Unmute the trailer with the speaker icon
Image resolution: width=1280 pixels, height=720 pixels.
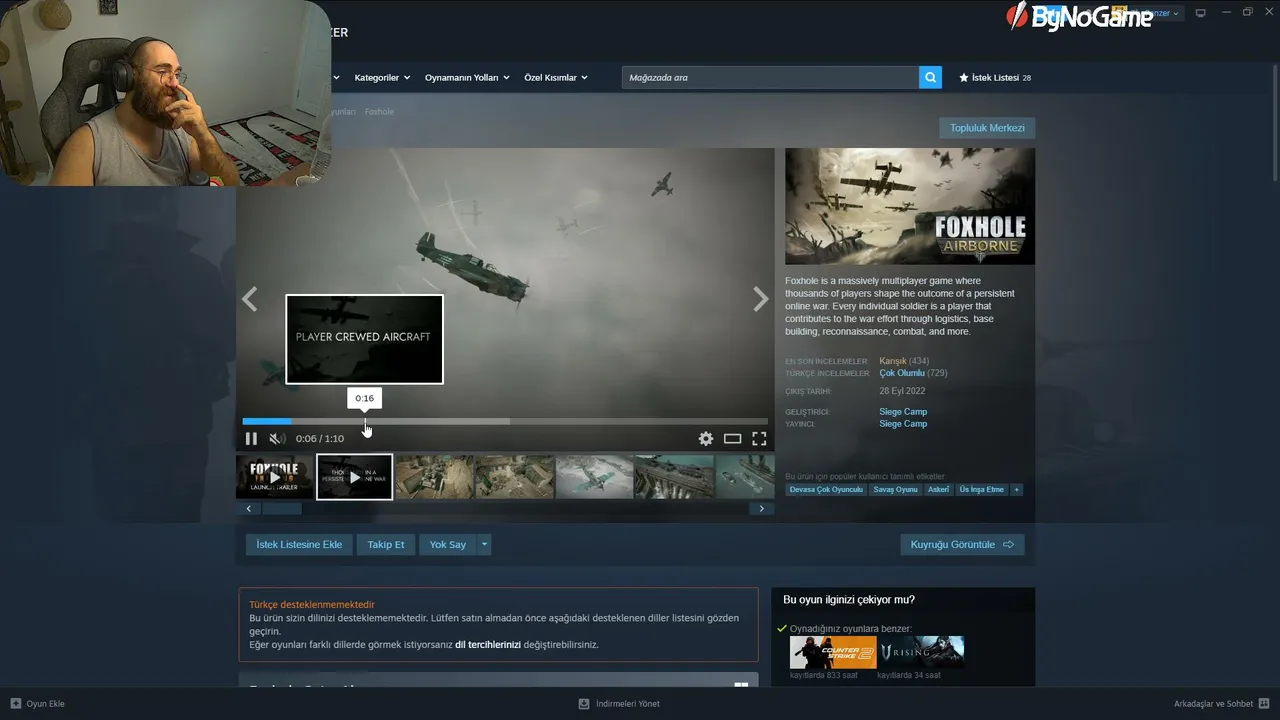(x=277, y=439)
